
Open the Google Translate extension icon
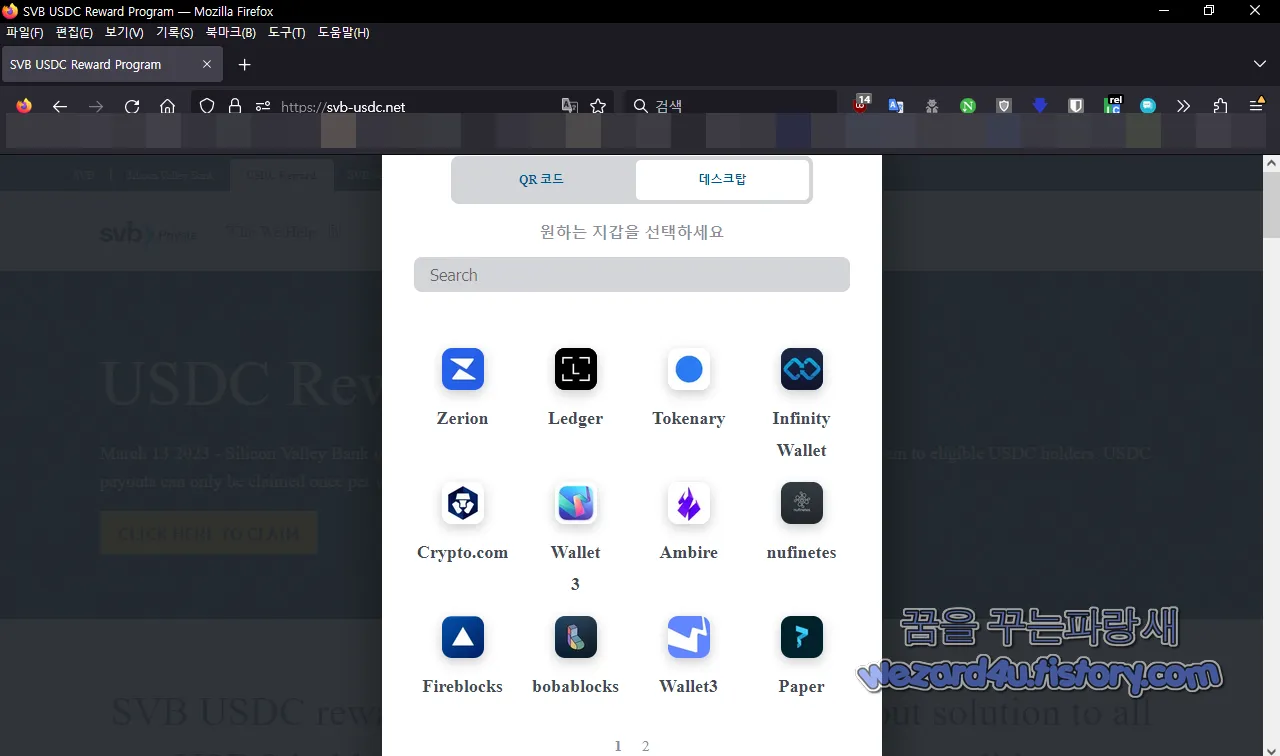click(x=896, y=106)
